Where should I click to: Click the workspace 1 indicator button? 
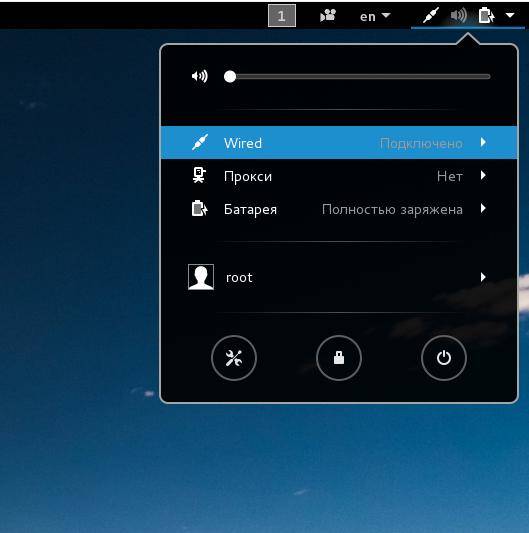pos(282,16)
